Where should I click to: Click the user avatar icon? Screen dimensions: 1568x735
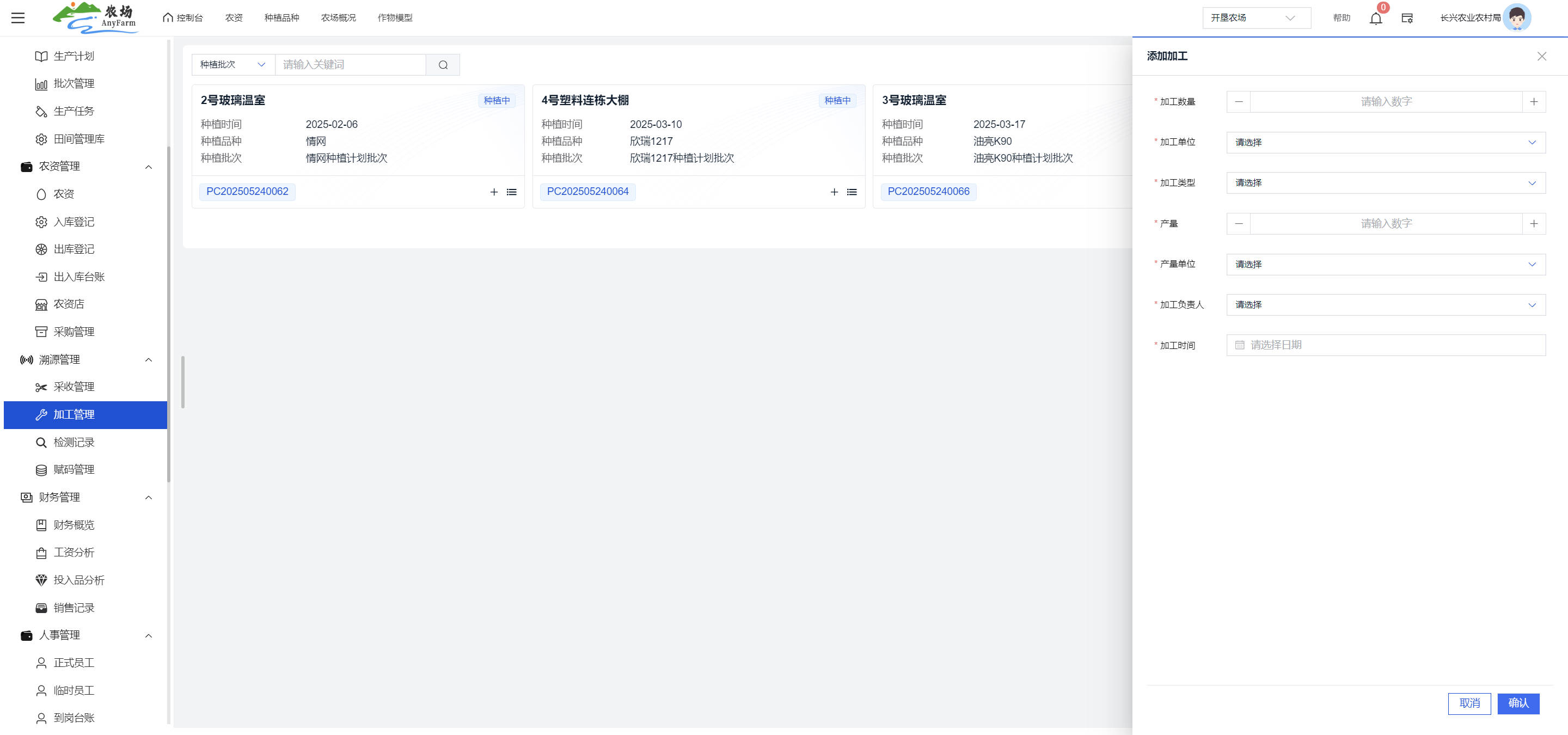pos(1516,17)
